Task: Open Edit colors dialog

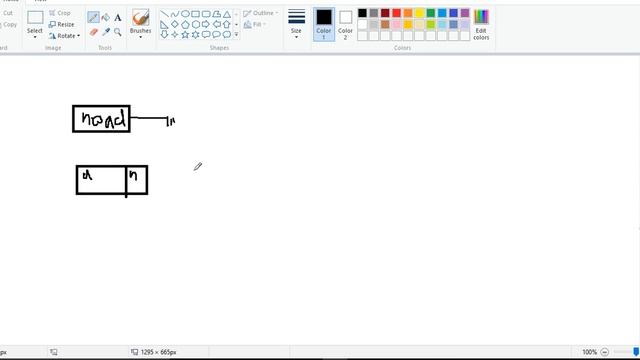Action: tap(481, 24)
